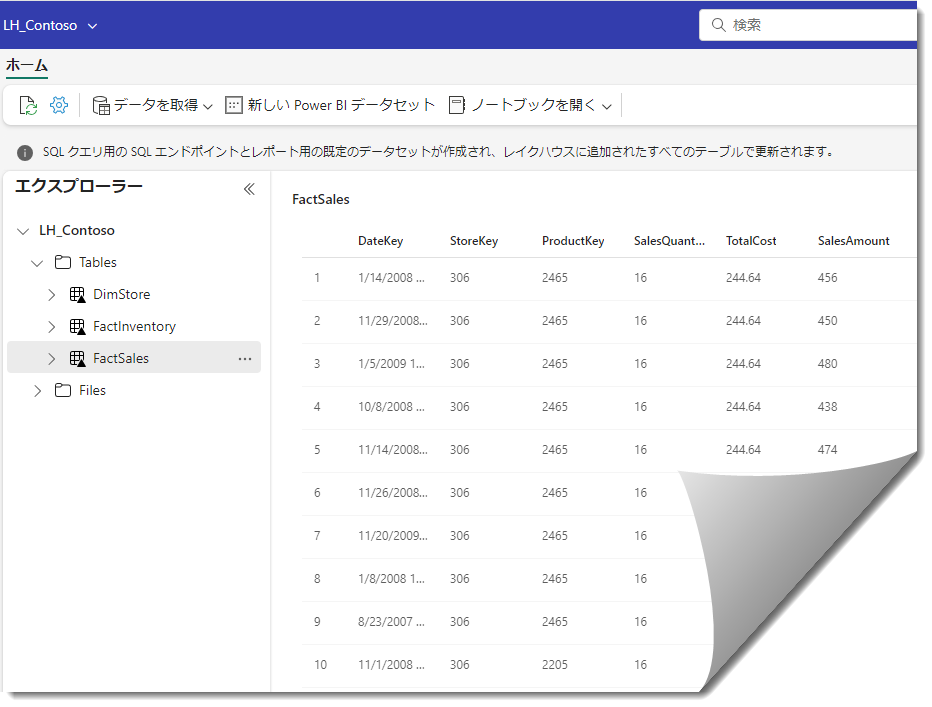The width and height of the screenshot is (932, 707).
Task: Select DimStore in the explorer tree
Action: click(x=122, y=294)
